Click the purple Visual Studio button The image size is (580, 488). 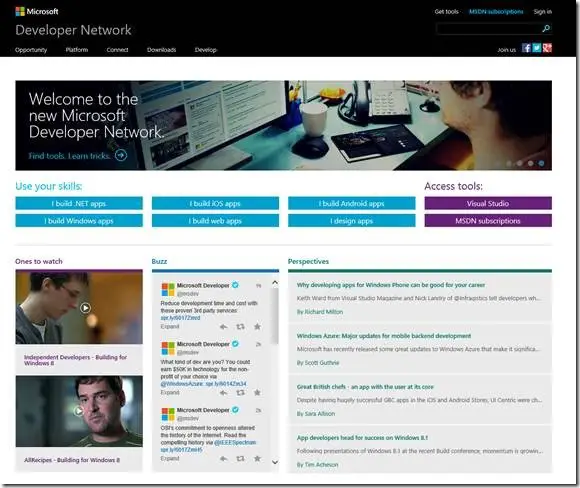tap(488, 203)
